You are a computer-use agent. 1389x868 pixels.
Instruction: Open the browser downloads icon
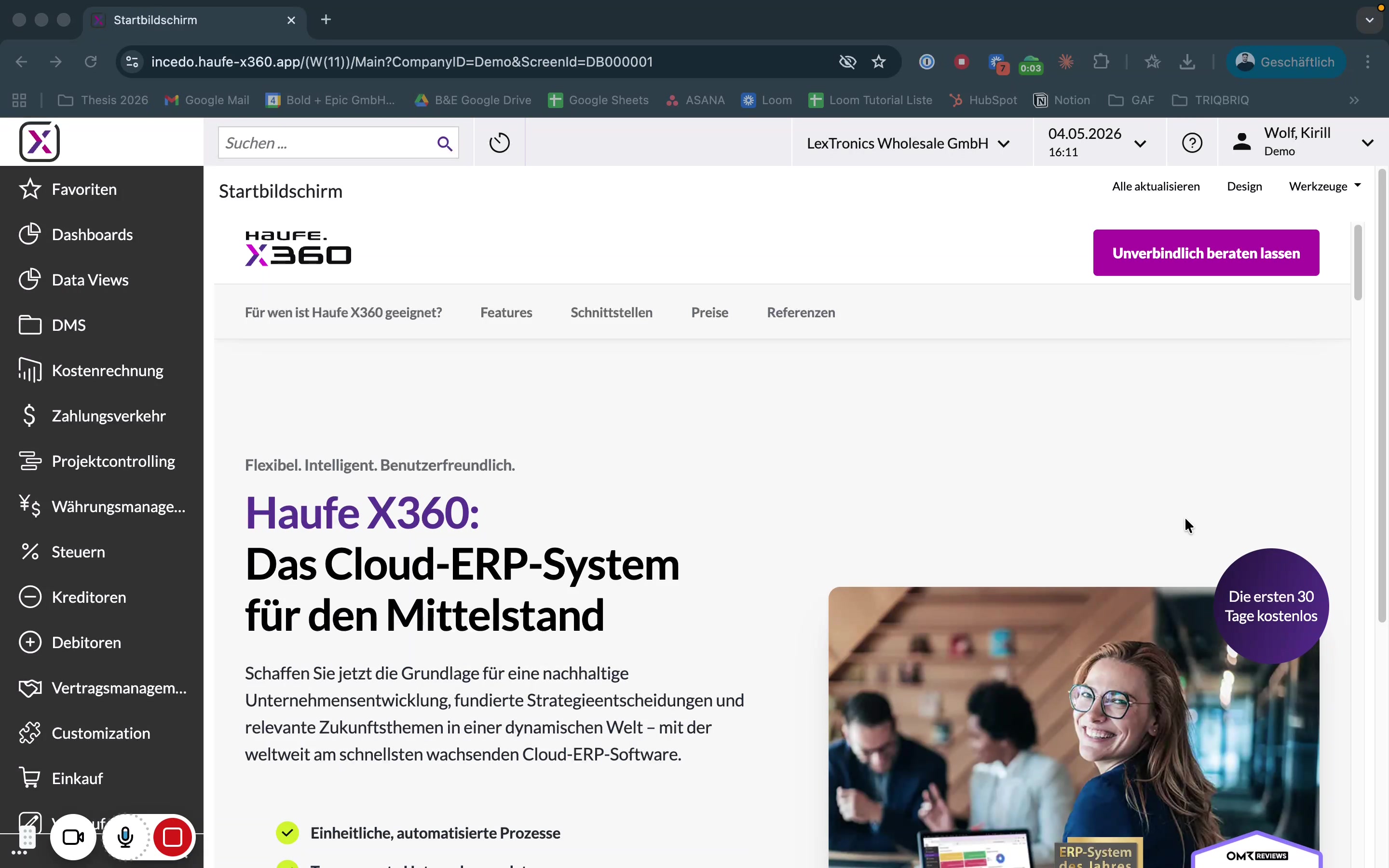point(1187,61)
